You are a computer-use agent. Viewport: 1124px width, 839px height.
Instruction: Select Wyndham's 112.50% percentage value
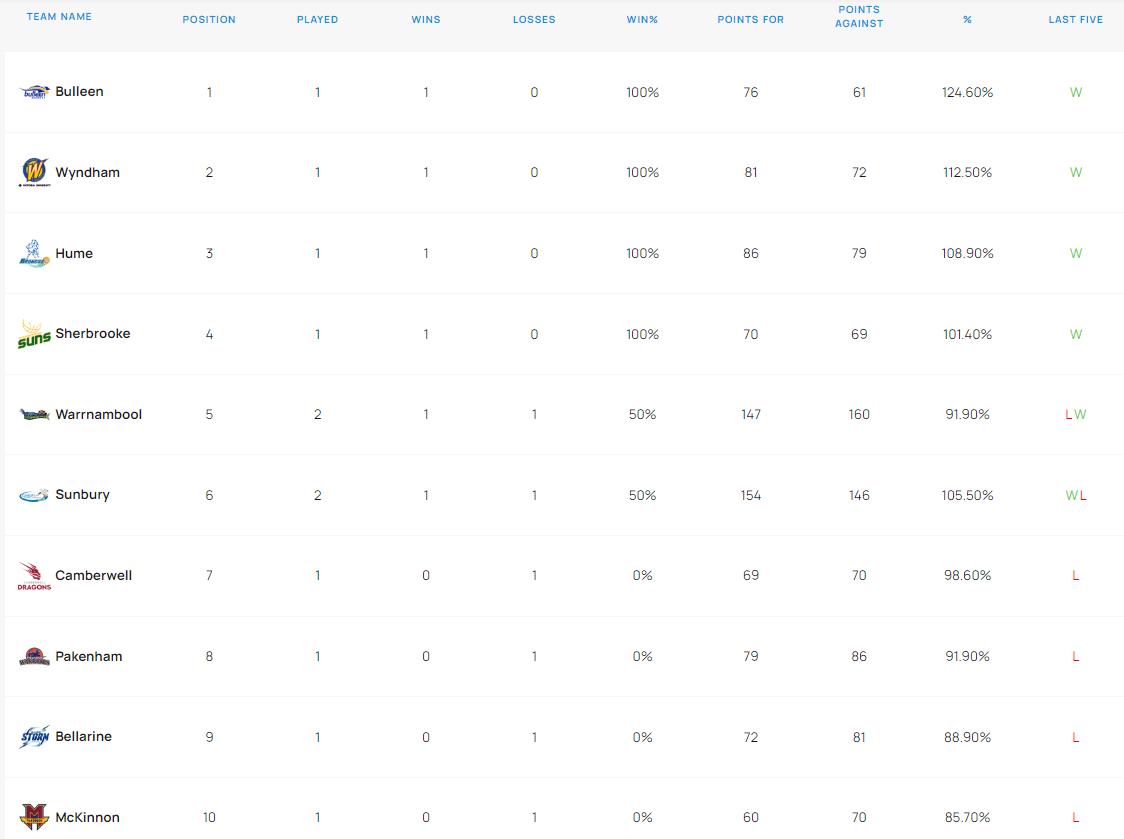click(968, 173)
